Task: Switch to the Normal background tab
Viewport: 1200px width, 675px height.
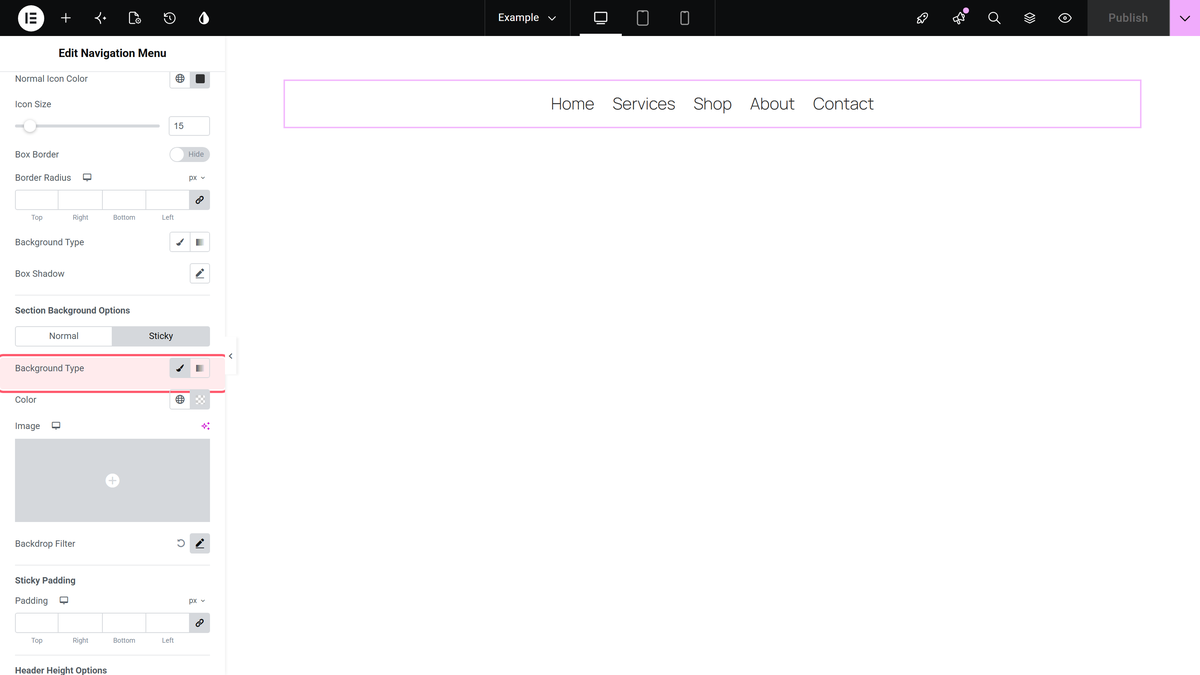Action: click(x=64, y=336)
